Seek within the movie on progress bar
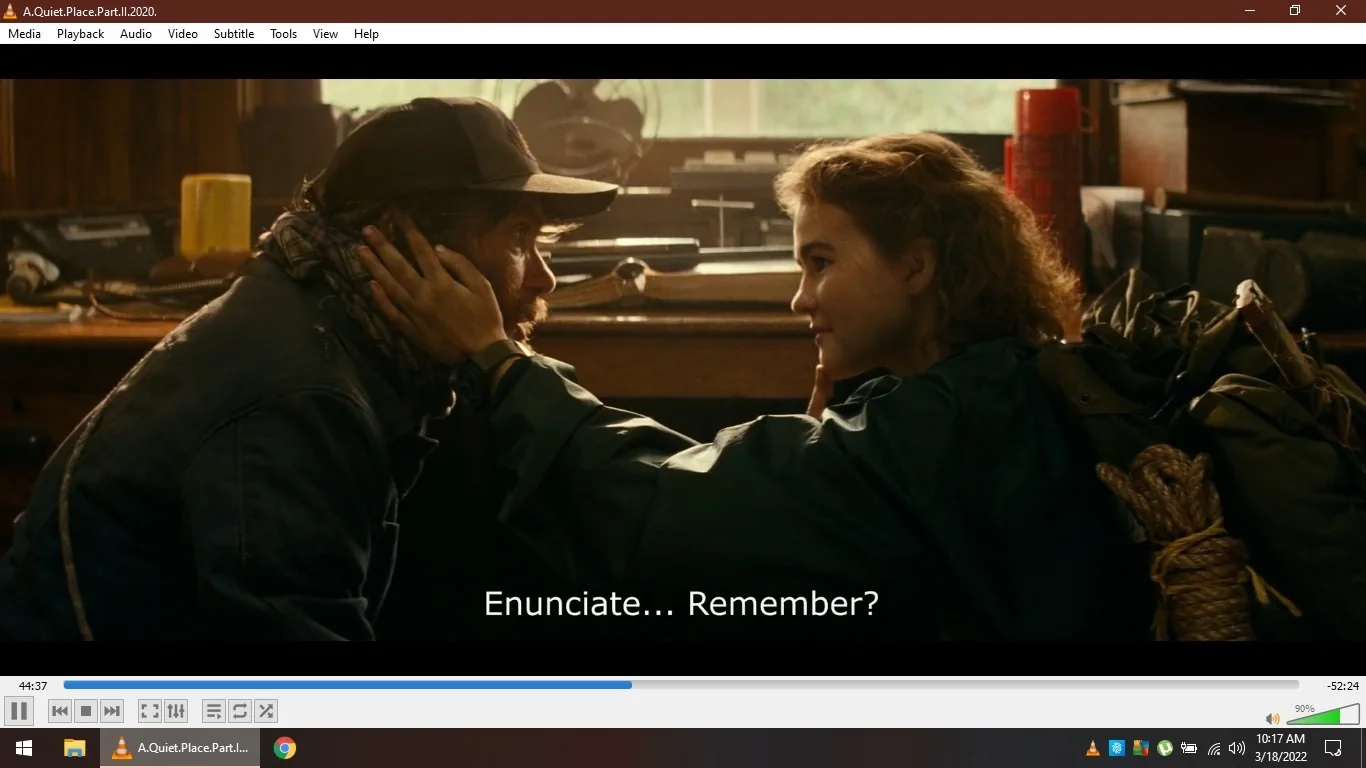 click(x=681, y=685)
